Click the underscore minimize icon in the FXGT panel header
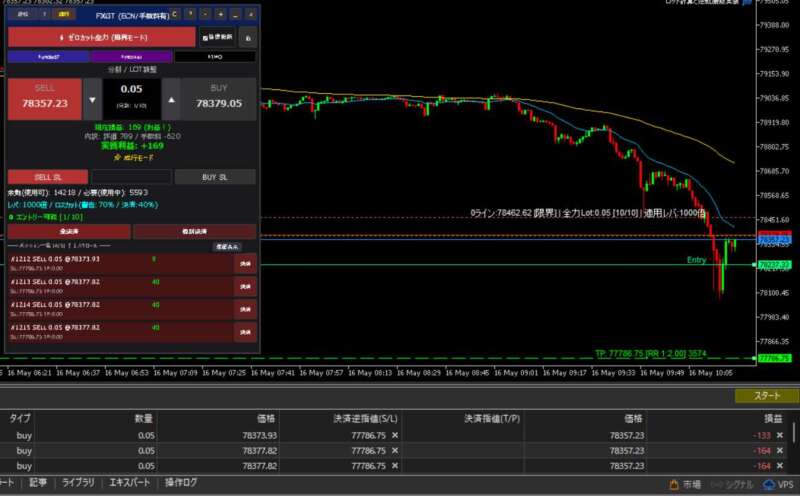 235,14
